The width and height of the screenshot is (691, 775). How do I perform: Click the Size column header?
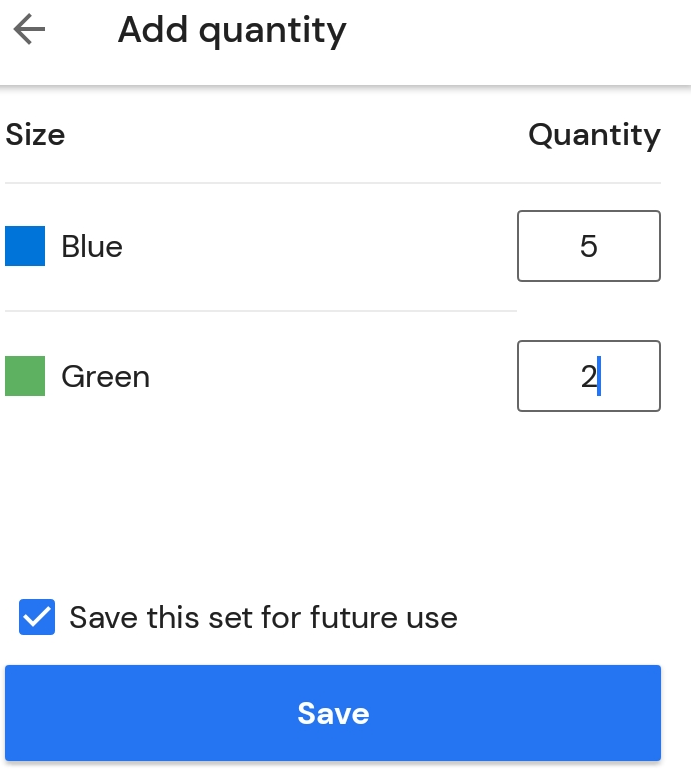pyautogui.click(x=35, y=135)
